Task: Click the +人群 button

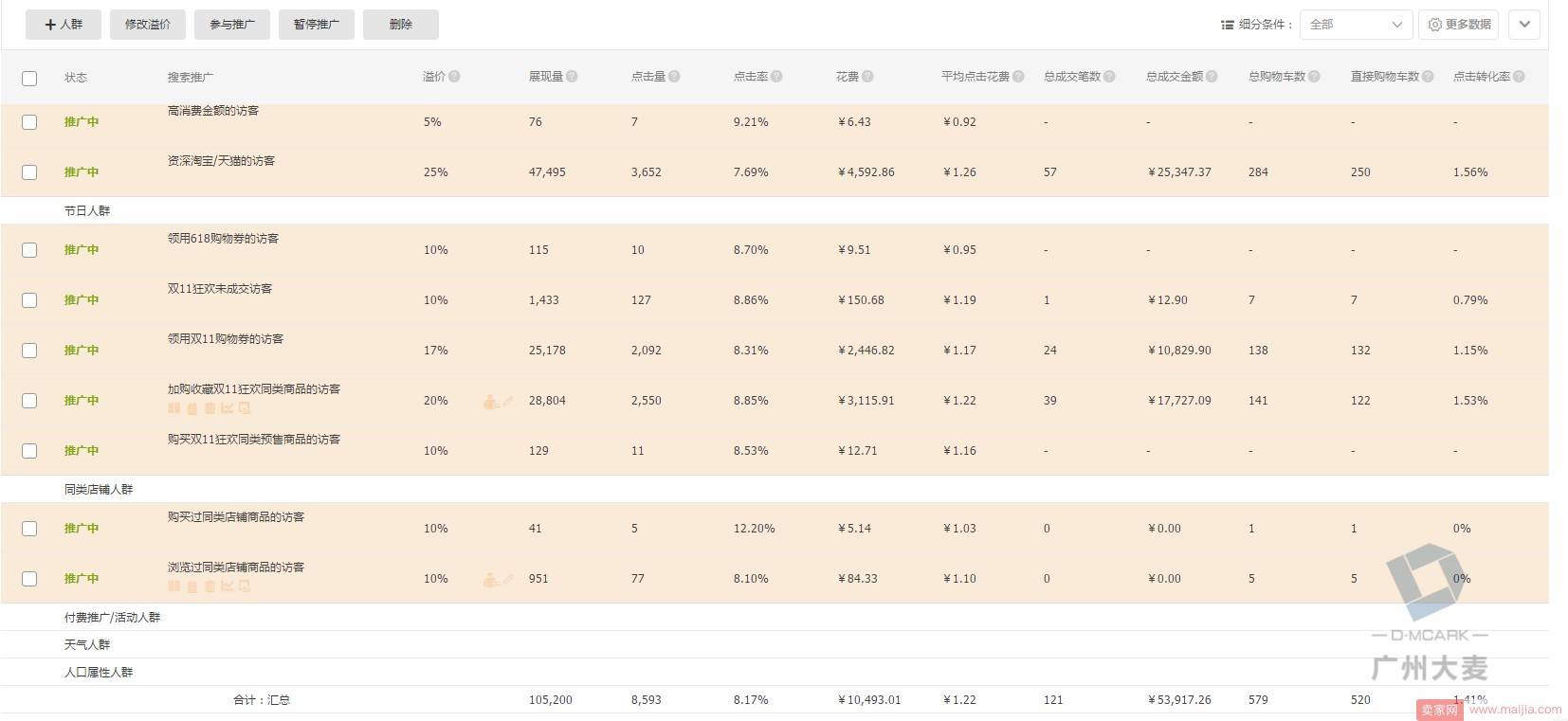Action: click(64, 25)
